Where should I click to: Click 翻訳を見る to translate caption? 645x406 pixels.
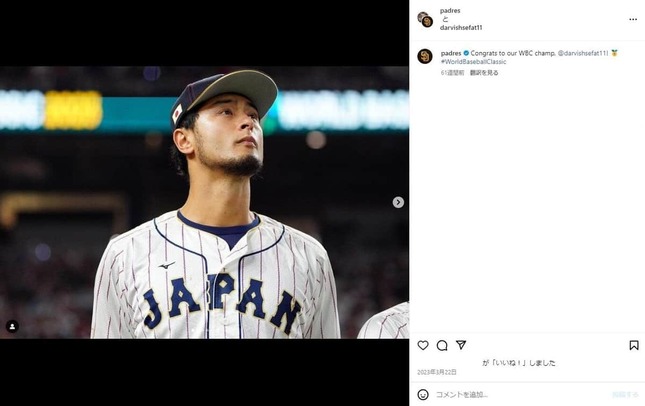pyautogui.click(x=484, y=73)
